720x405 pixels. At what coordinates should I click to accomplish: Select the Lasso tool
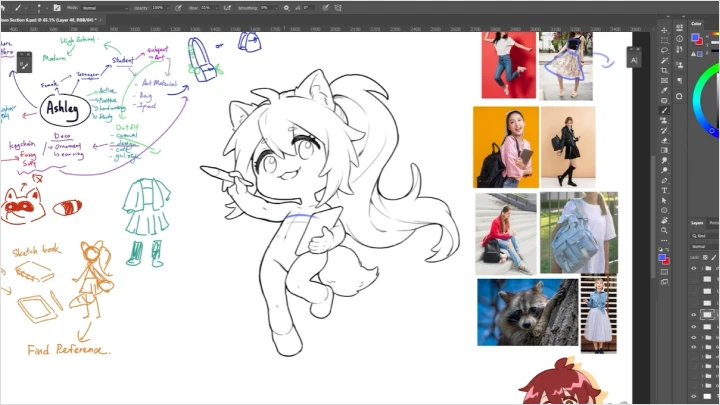[664, 48]
